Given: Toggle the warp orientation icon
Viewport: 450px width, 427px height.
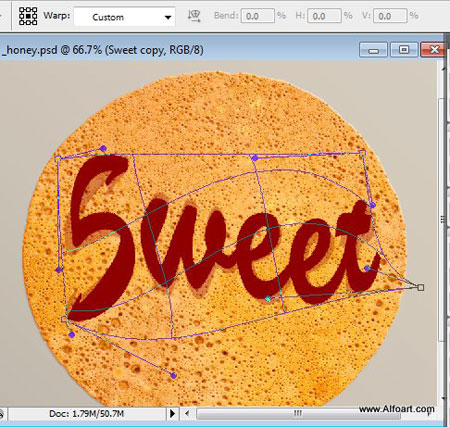Looking at the screenshot, I should click(x=194, y=16).
